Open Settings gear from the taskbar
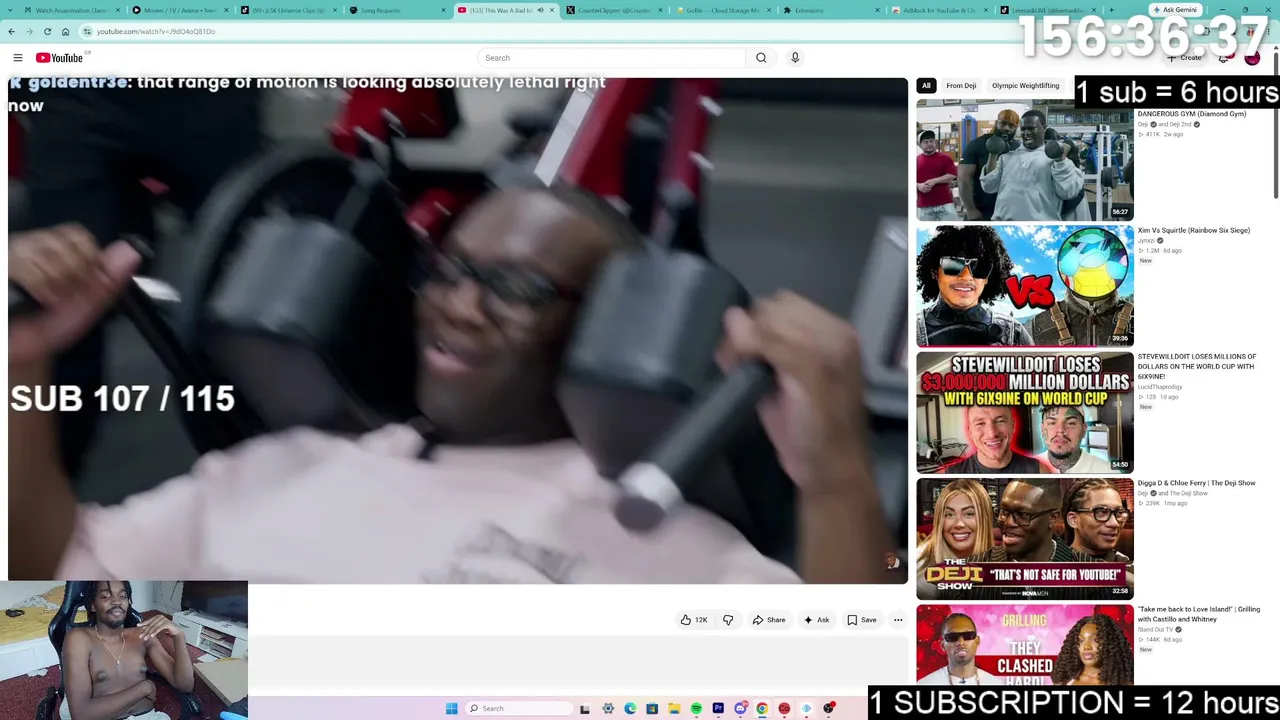 (x=608, y=709)
